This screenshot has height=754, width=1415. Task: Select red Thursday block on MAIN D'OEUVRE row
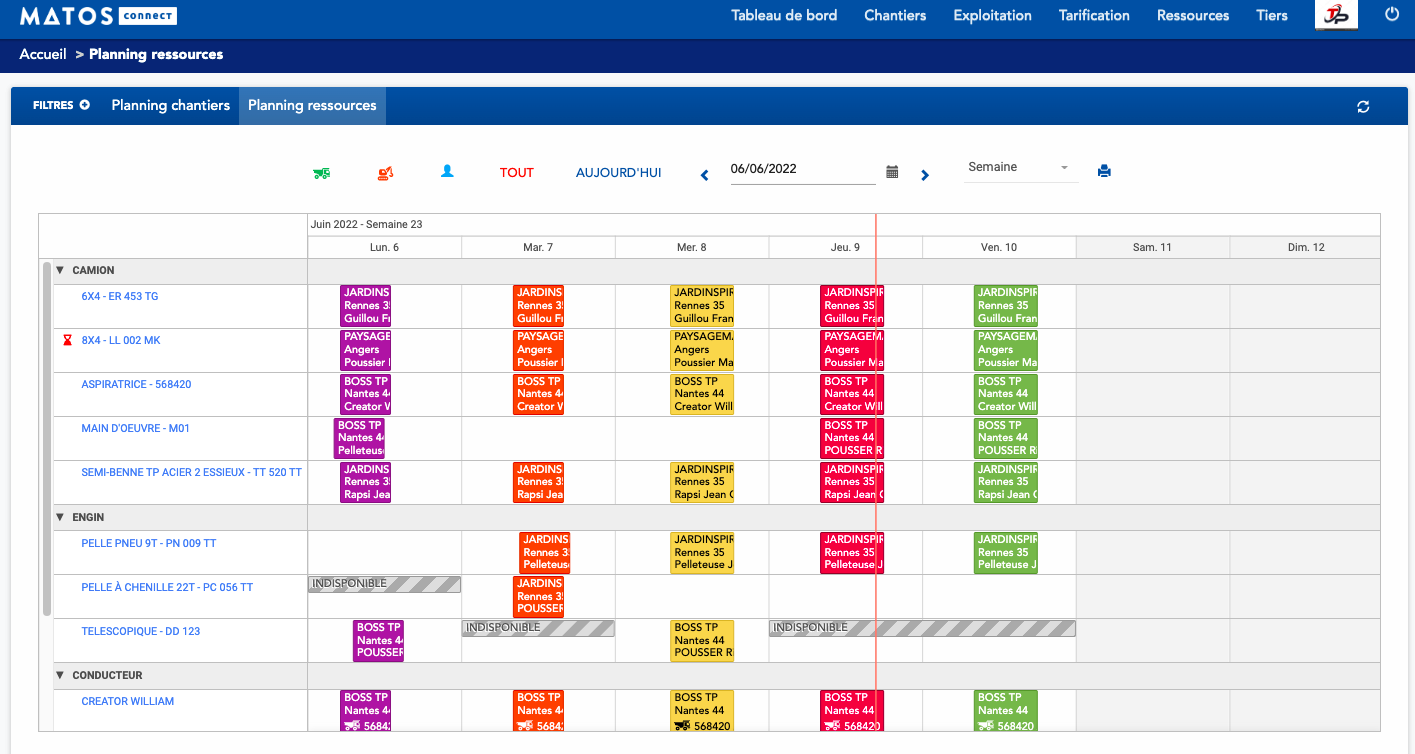(x=851, y=437)
